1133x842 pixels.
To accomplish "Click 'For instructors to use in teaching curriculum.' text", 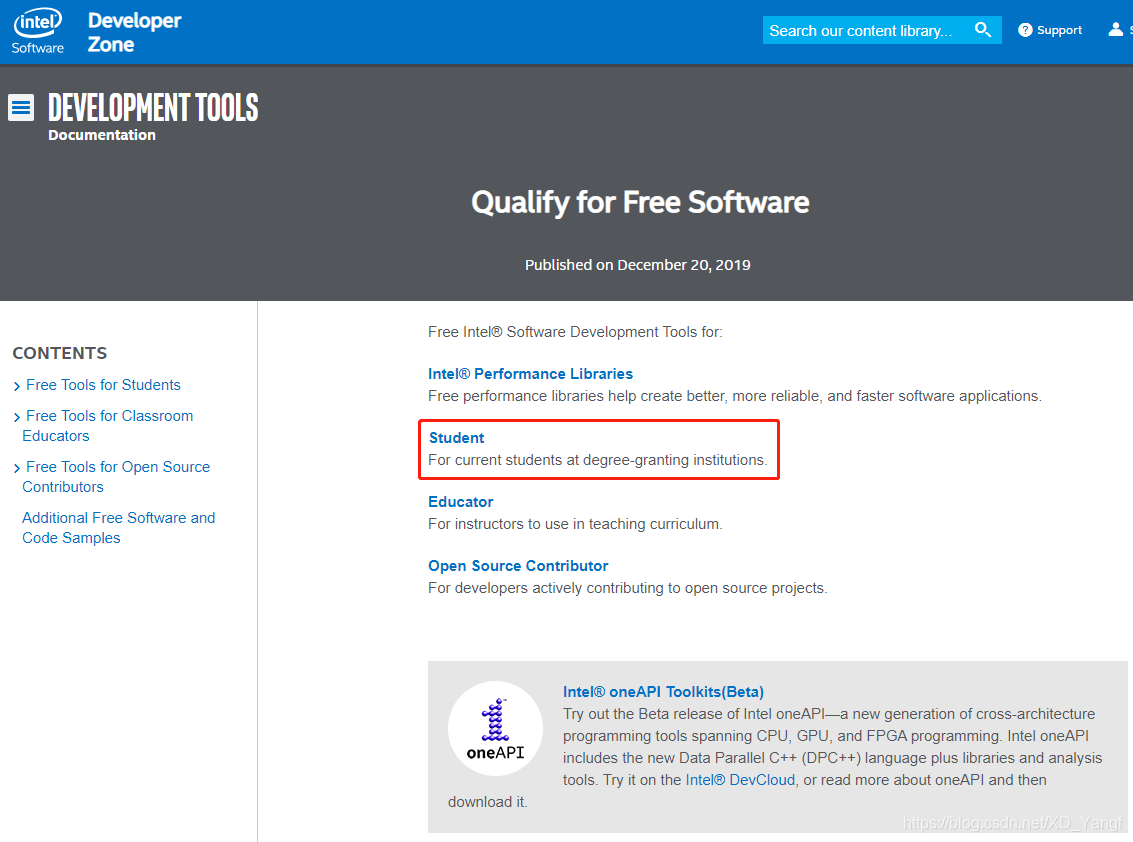I will tap(575, 524).
